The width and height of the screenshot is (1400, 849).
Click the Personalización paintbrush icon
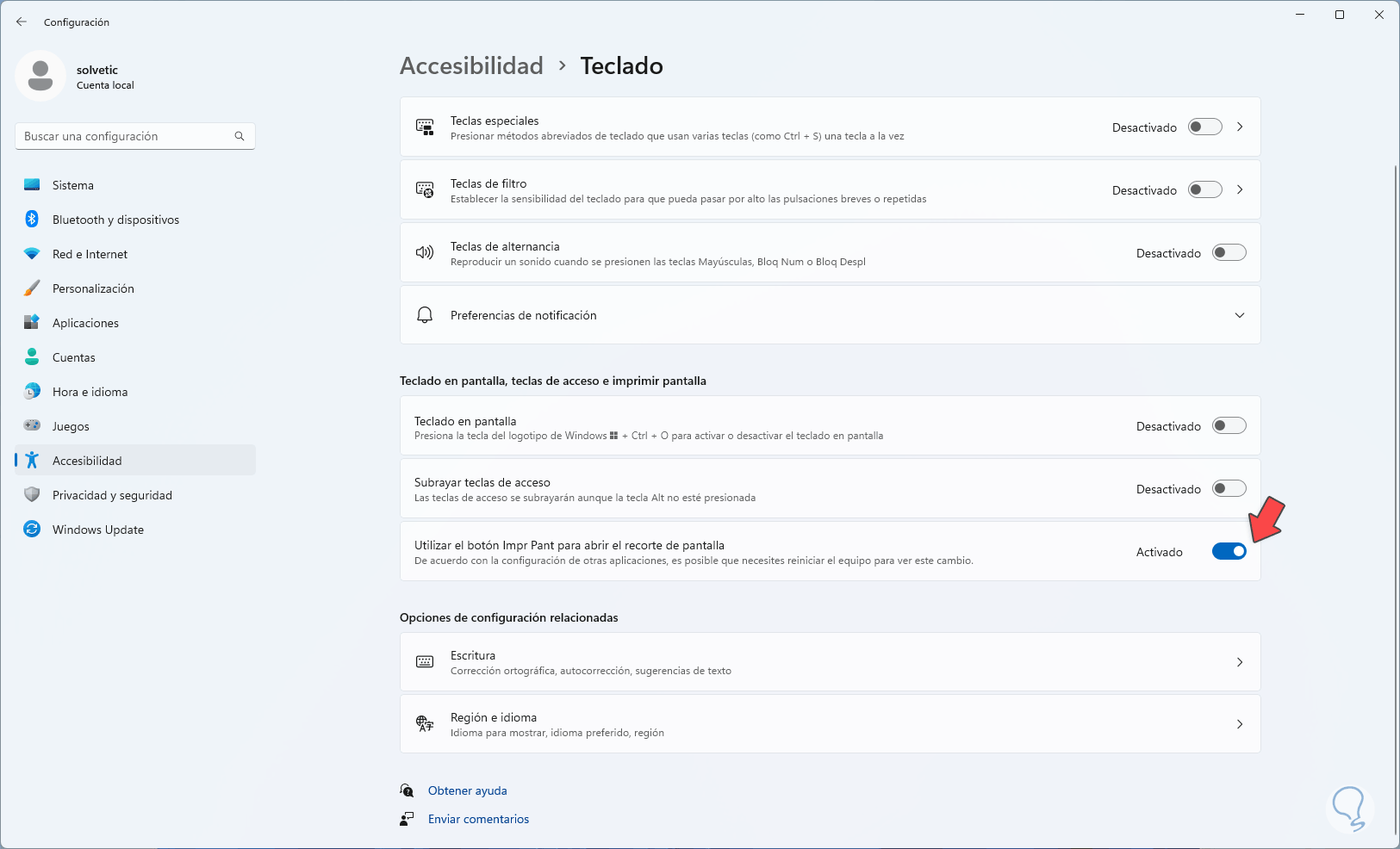(x=32, y=288)
